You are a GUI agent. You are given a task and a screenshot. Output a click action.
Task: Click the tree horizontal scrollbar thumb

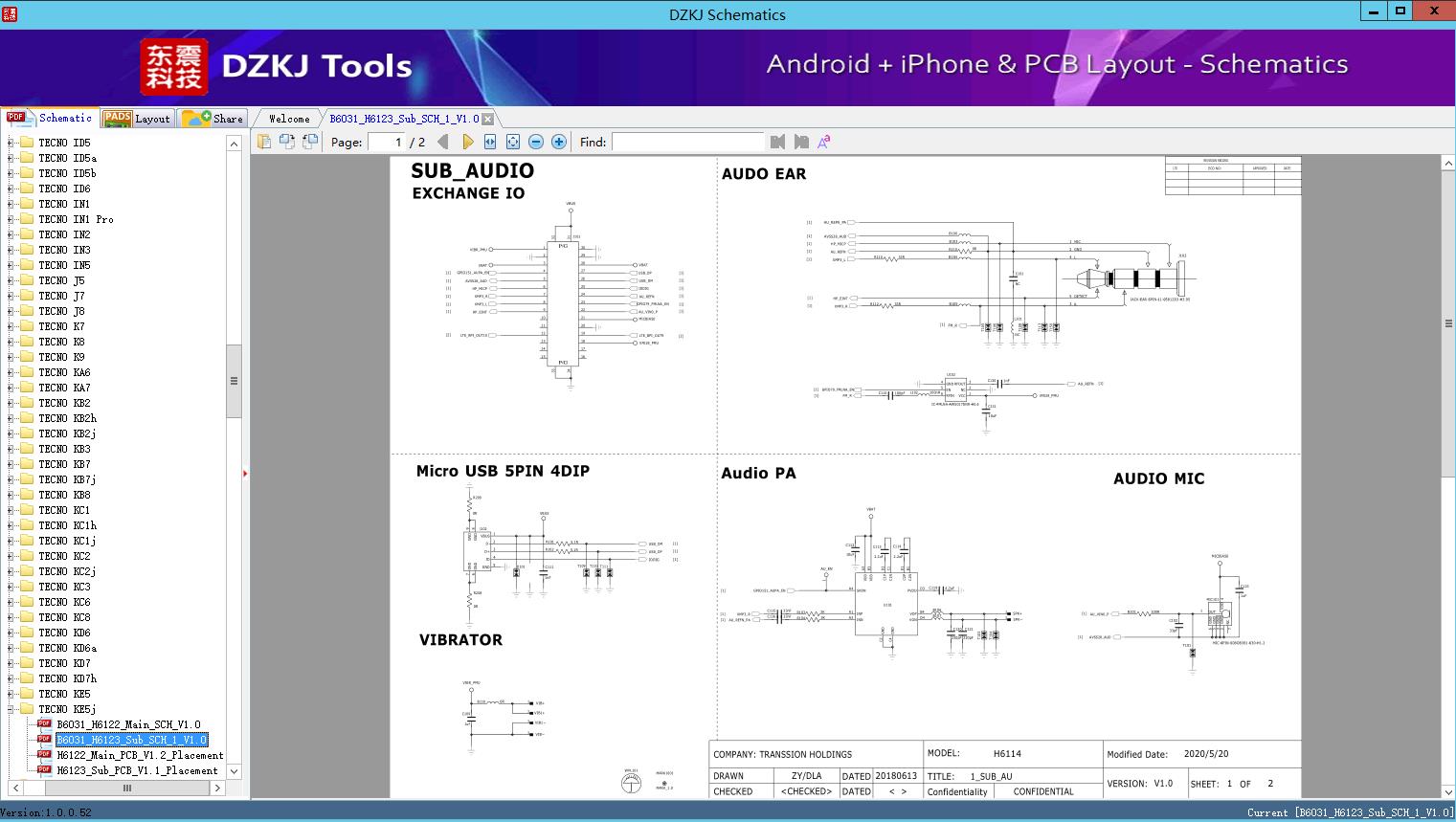(126, 788)
